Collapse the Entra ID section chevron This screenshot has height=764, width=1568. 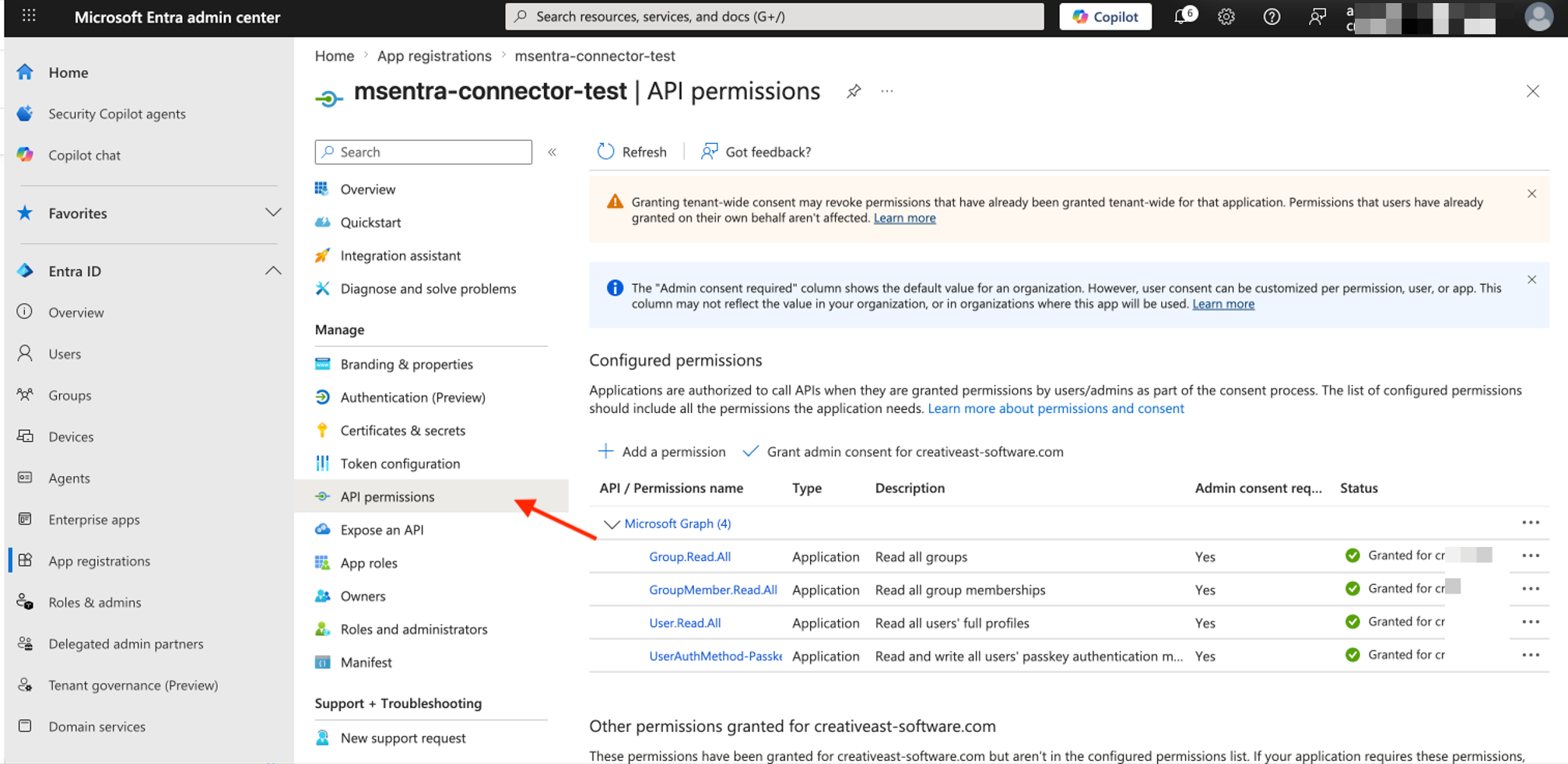(x=272, y=271)
